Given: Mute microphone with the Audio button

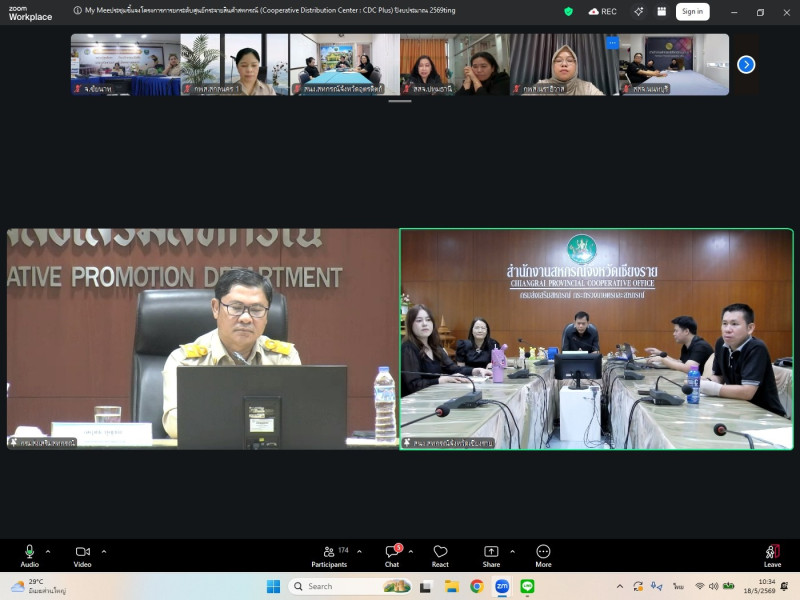Looking at the screenshot, I should 30,556.
